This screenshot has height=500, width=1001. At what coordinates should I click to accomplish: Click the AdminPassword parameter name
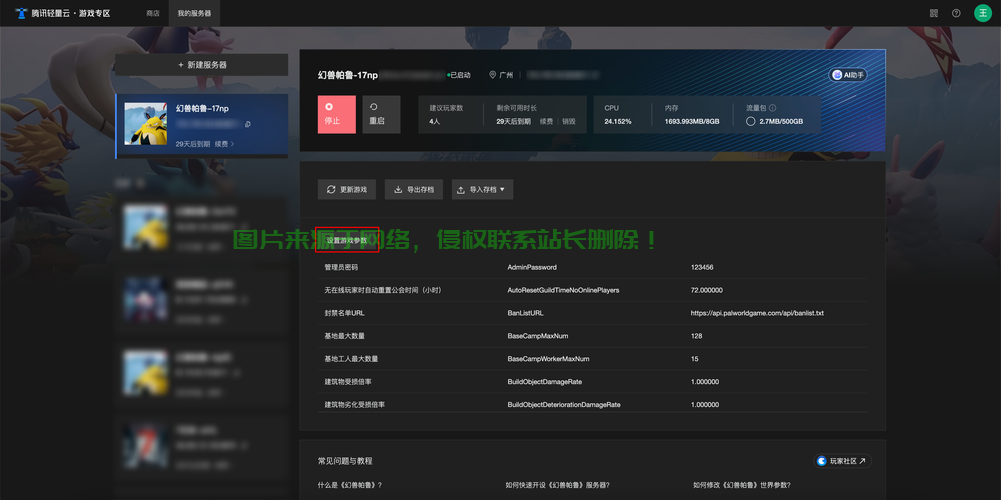[x=532, y=267]
